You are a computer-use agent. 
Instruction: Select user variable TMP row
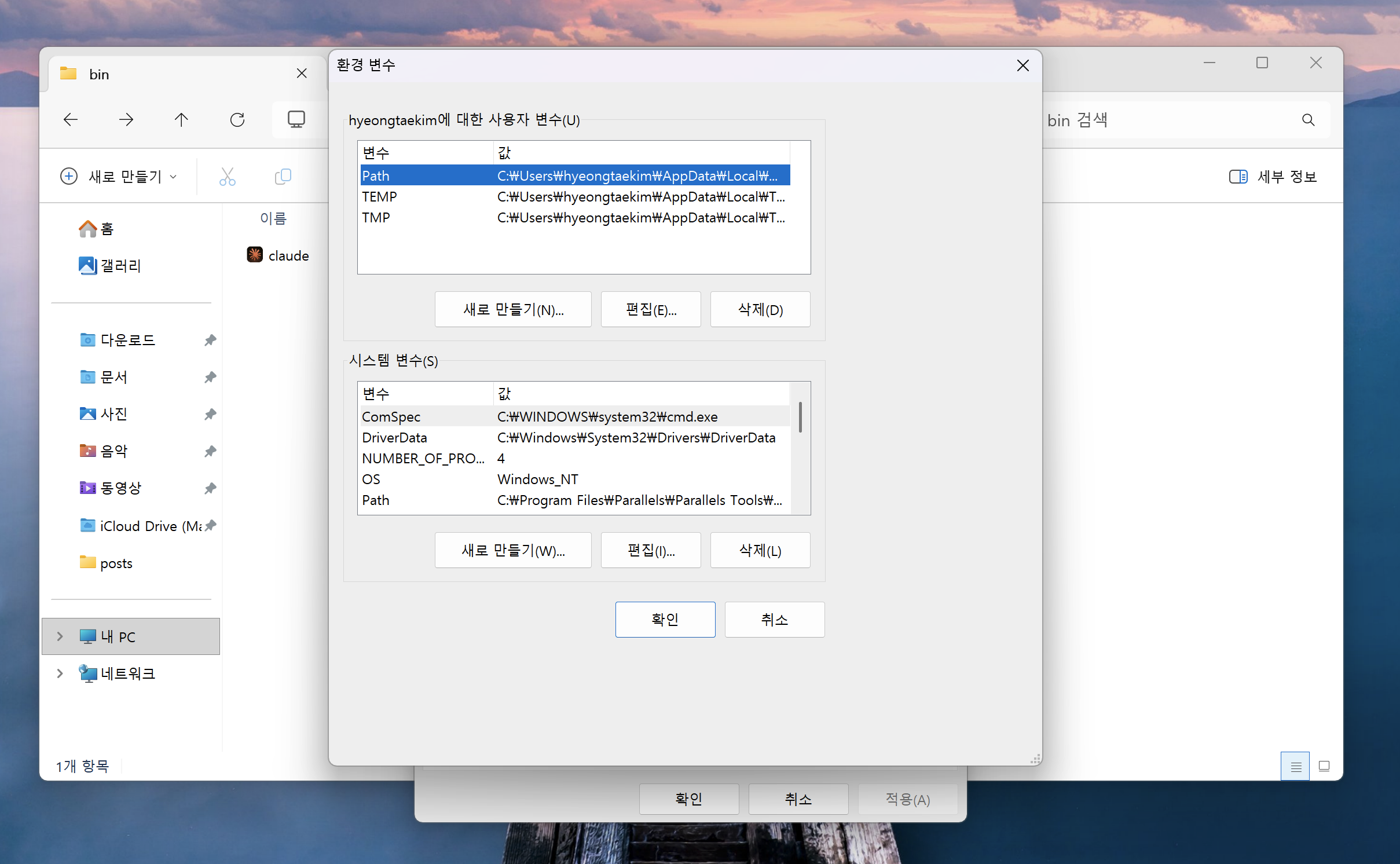point(575,217)
